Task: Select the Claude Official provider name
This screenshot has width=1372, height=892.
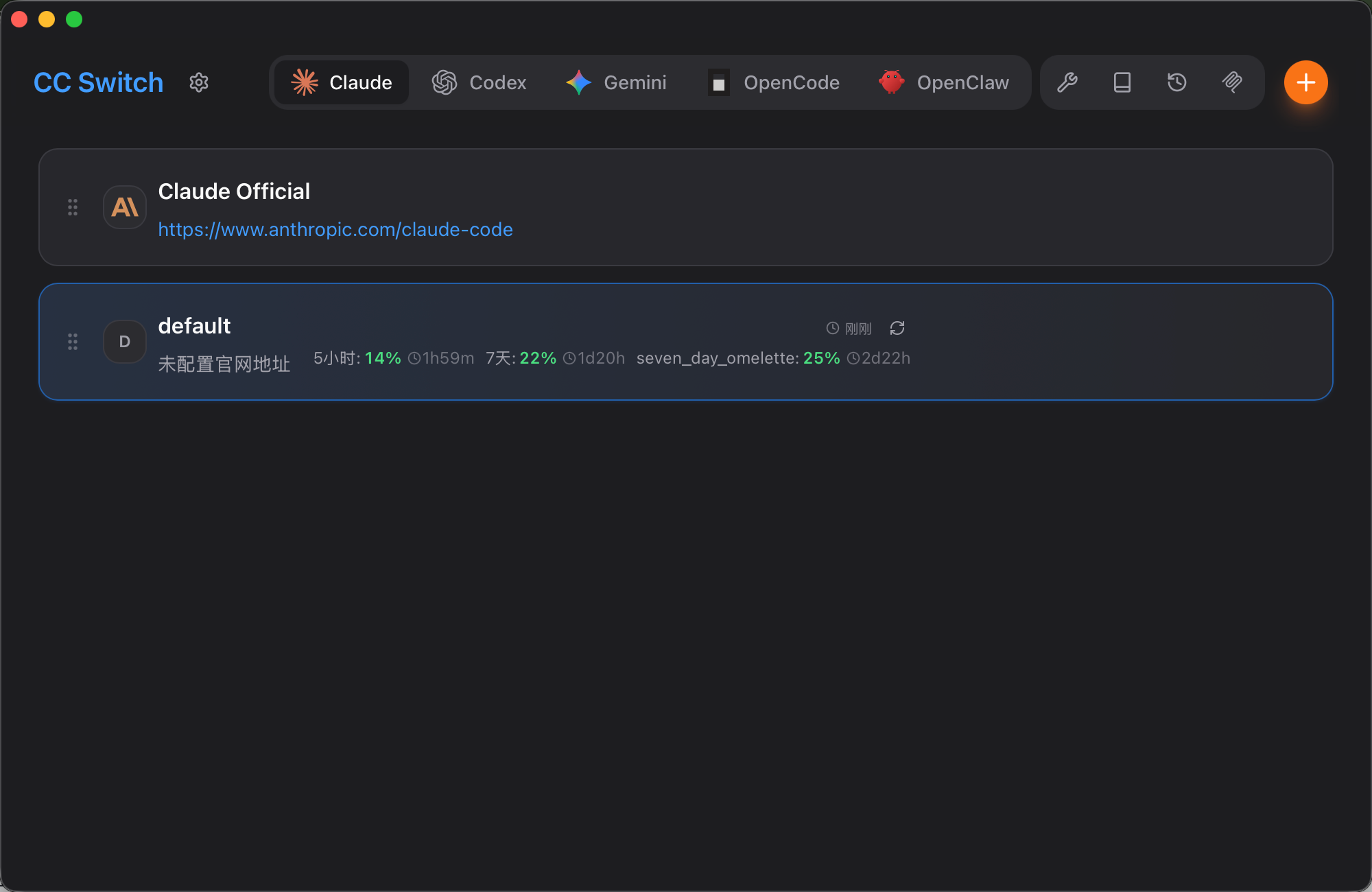Action: coord(234,191)
